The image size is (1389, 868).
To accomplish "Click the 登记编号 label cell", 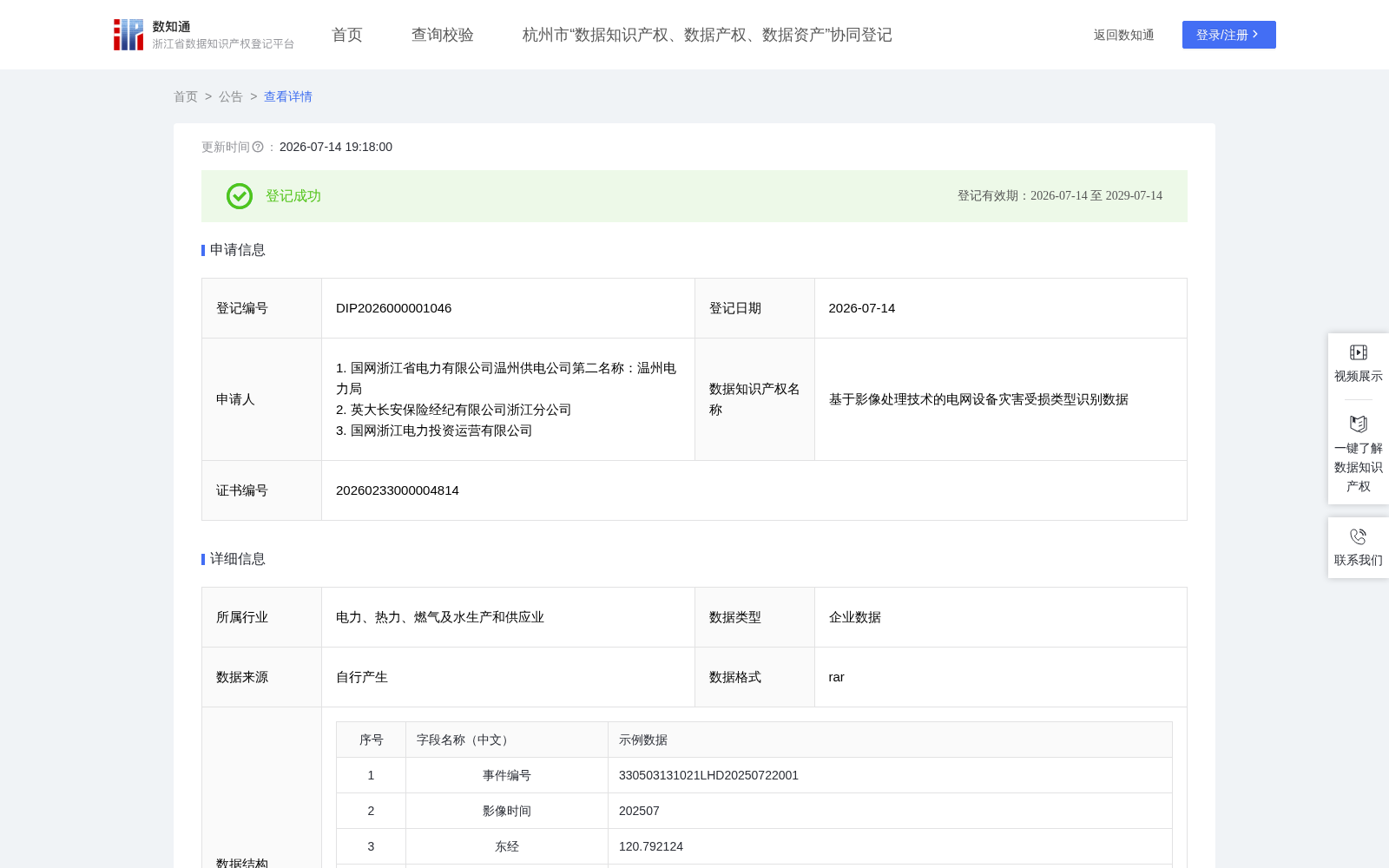I will tap(262, 308).
